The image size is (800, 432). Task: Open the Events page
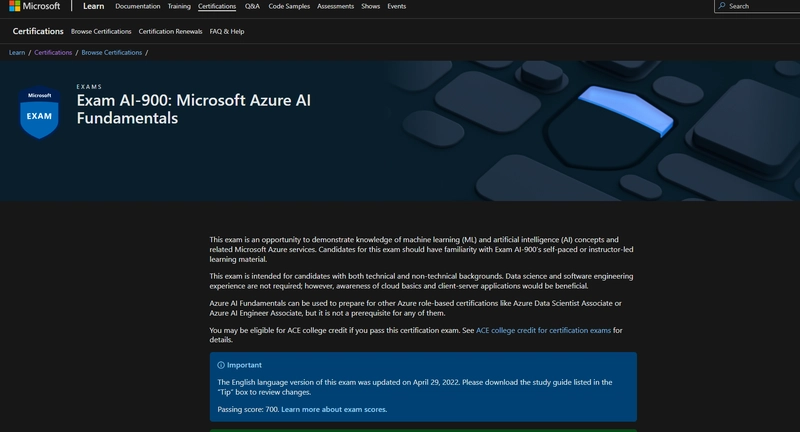(397, 6)
